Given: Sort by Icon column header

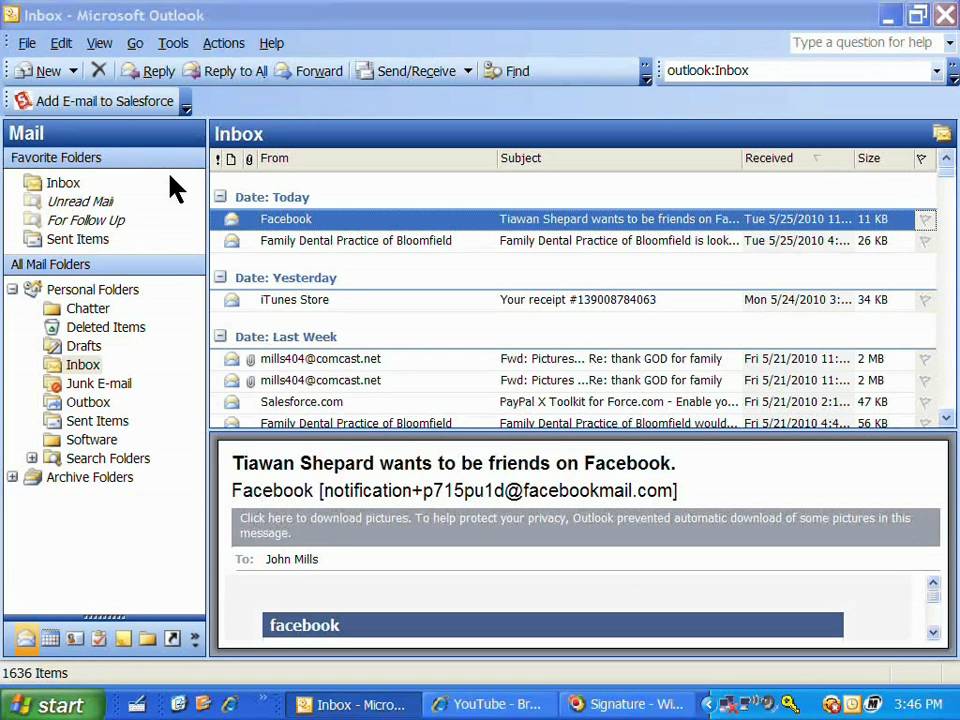Looking at the screenshot, I should click(231, 159).
